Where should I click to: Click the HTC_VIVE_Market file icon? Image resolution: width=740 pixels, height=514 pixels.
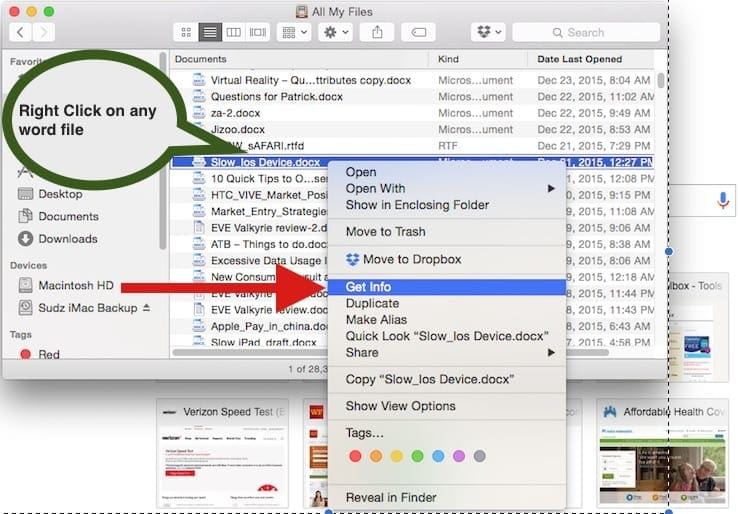pos(199,195)
